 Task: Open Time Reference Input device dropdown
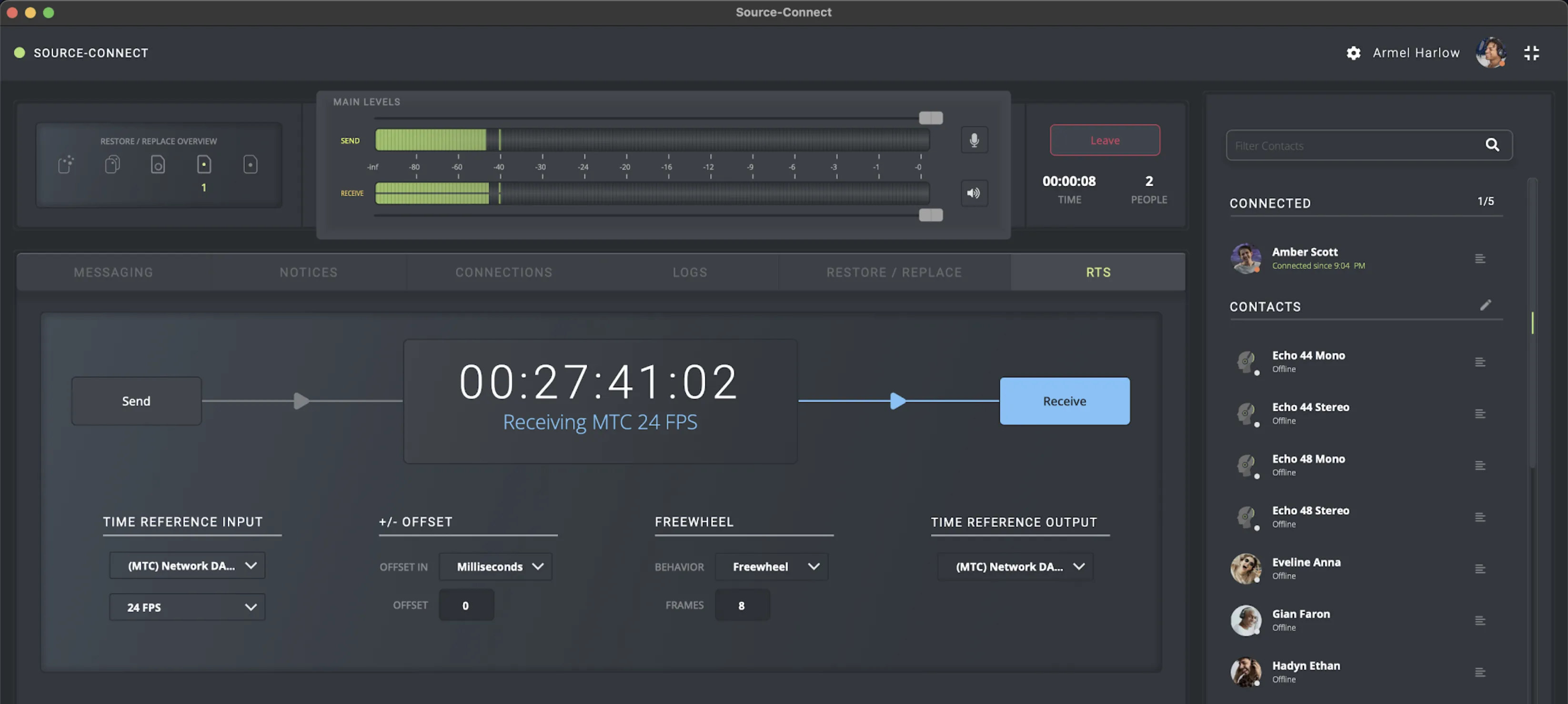pyautogui.click(x=188, y=565)
